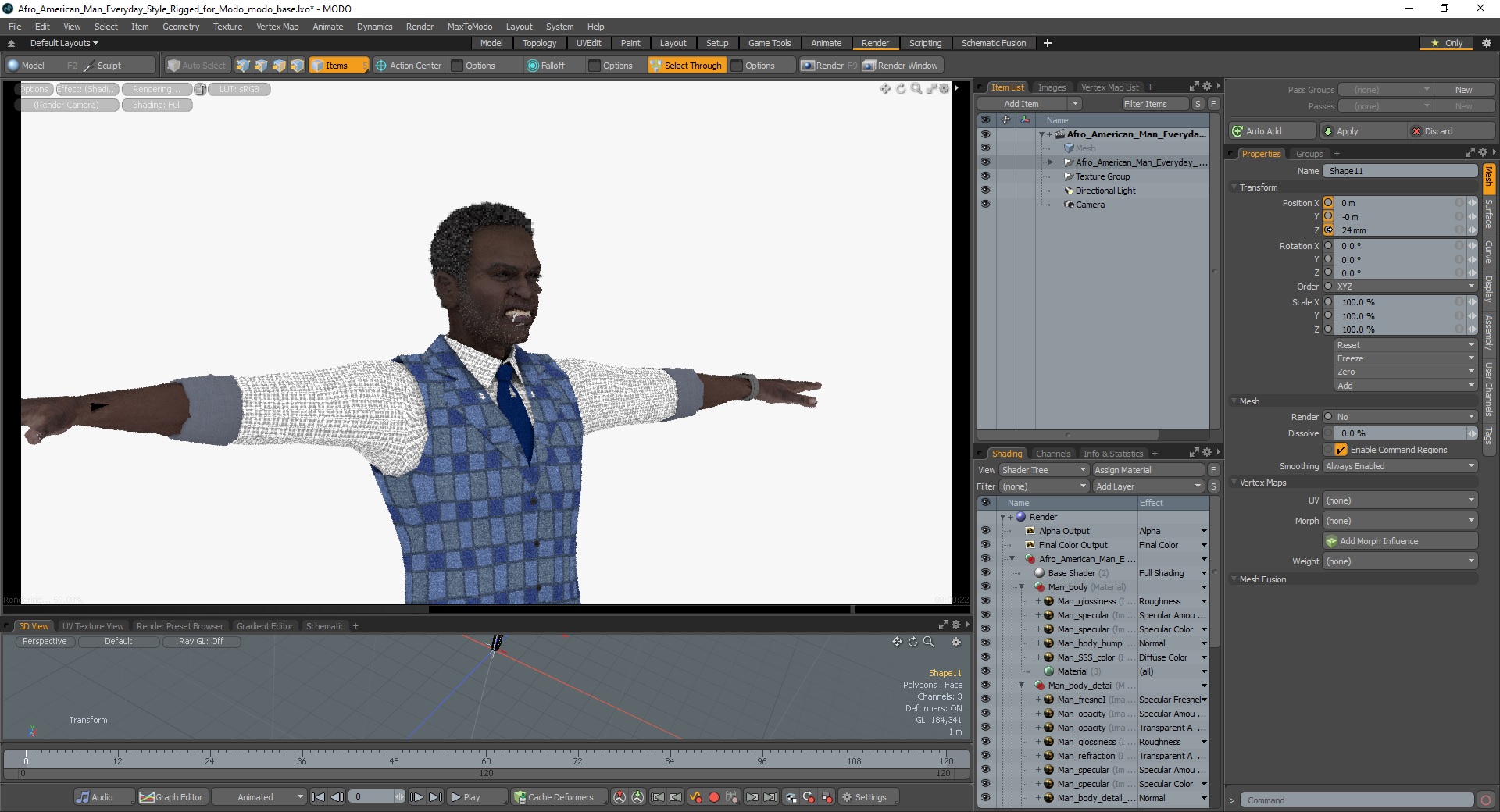Screen dimensions: 1500x812
Task: Reset render preview viewport rotation icon
Action: coord(900,88)
